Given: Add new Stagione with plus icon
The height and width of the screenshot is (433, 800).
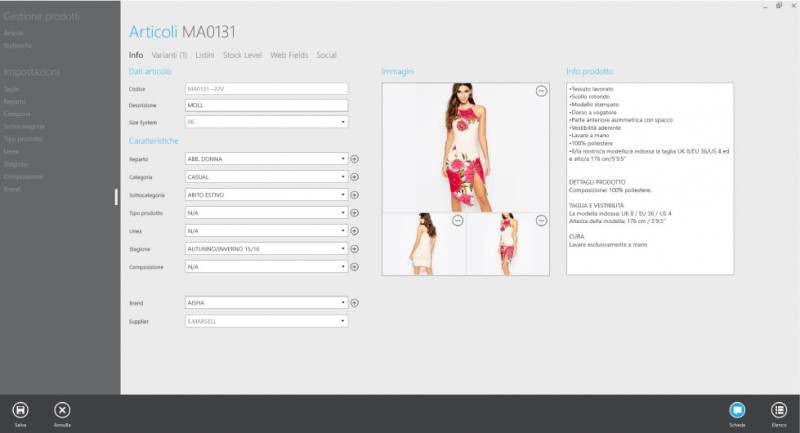Looking at the screenshot, I should point(355,249).
